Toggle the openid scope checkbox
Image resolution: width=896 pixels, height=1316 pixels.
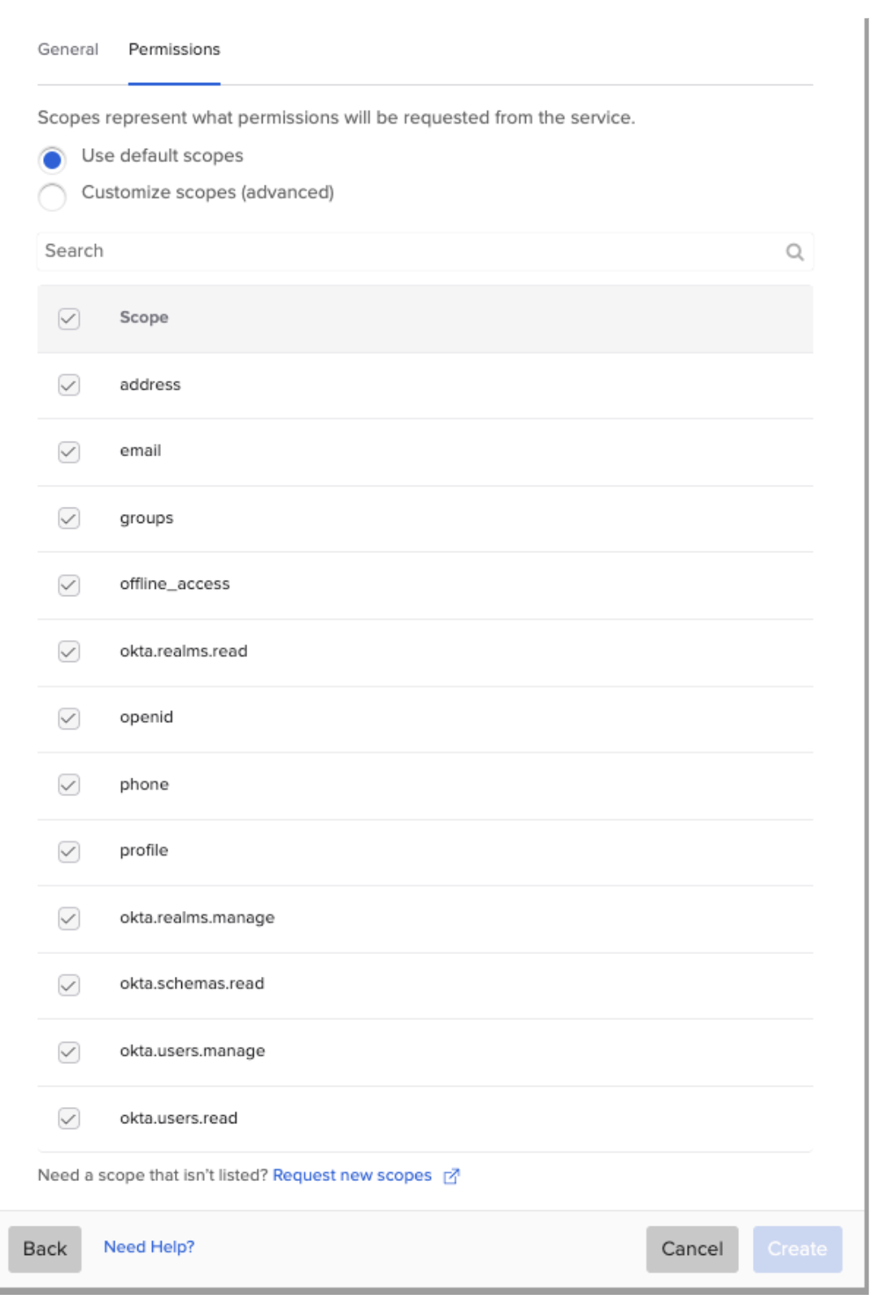69,718
